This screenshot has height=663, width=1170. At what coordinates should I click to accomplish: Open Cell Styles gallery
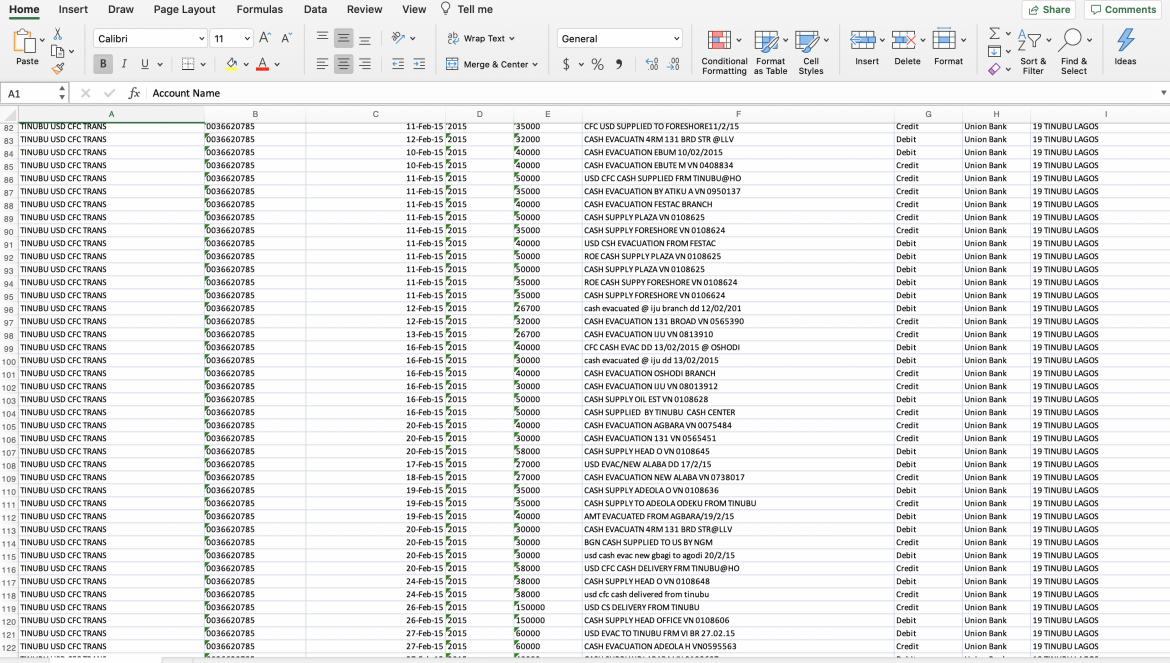(x=810, y=52)
